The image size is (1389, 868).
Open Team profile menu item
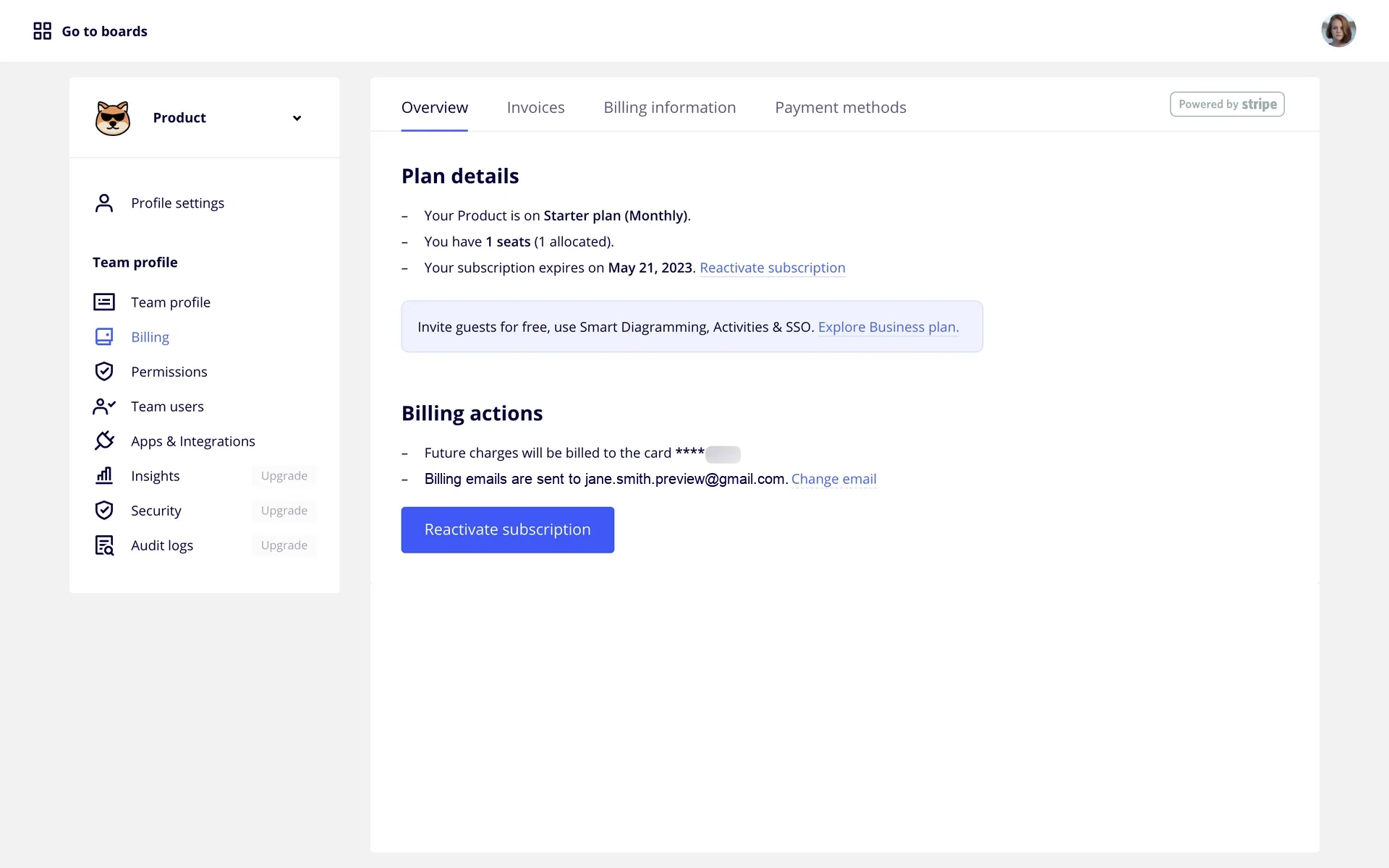(x=171, y=302)
